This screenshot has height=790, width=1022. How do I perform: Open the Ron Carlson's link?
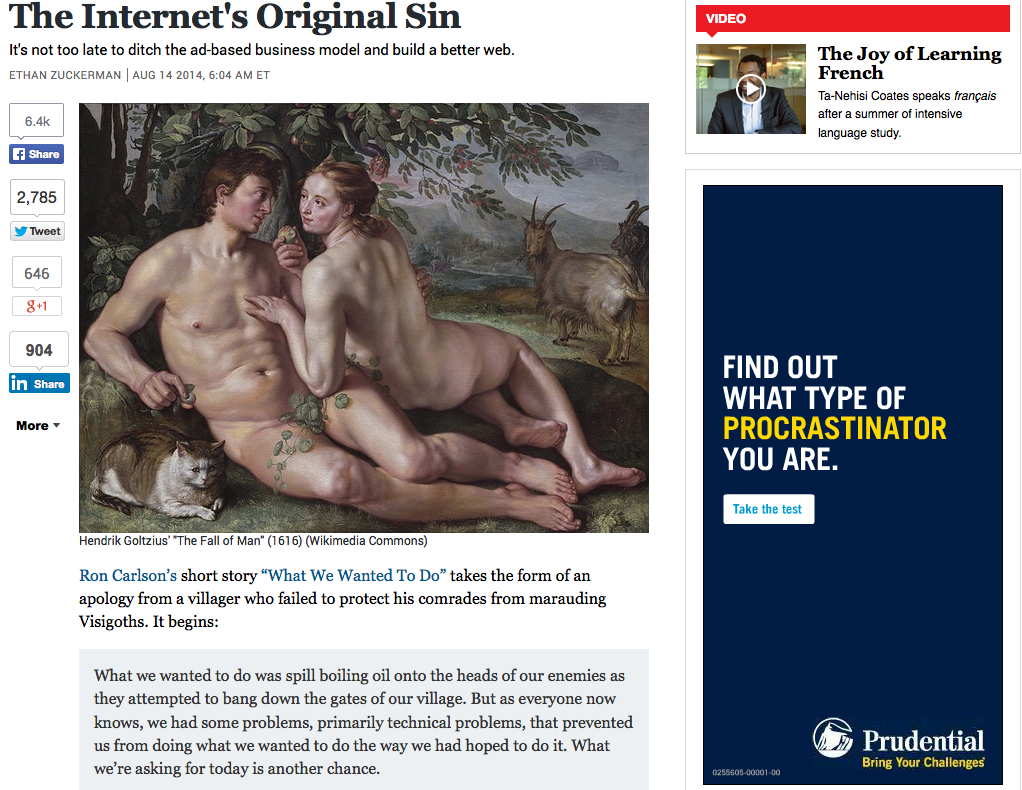[128, 576]
